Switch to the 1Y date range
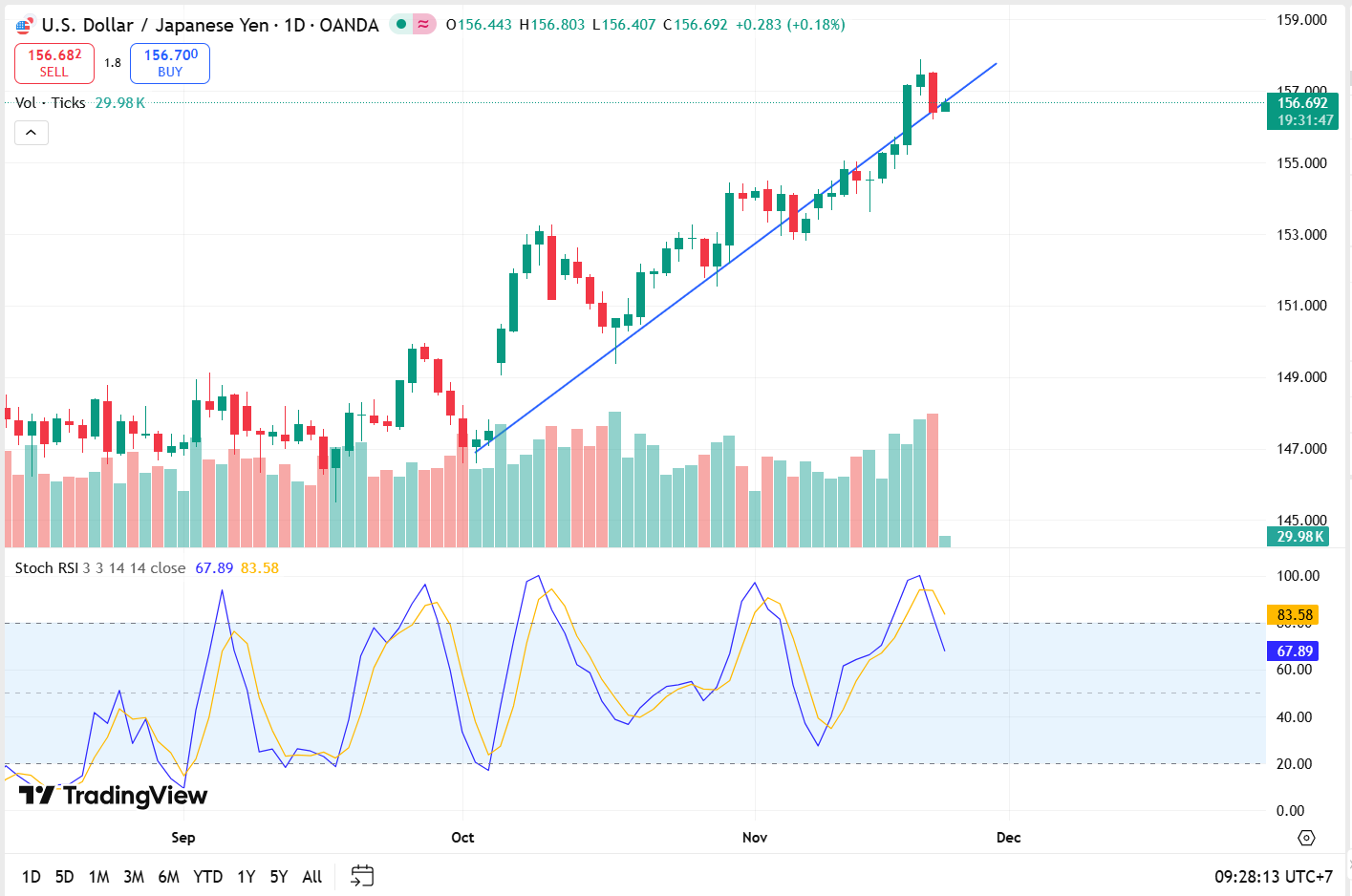Image resolution: width=1352 pixels, height=896 pixels. [246, 875]
